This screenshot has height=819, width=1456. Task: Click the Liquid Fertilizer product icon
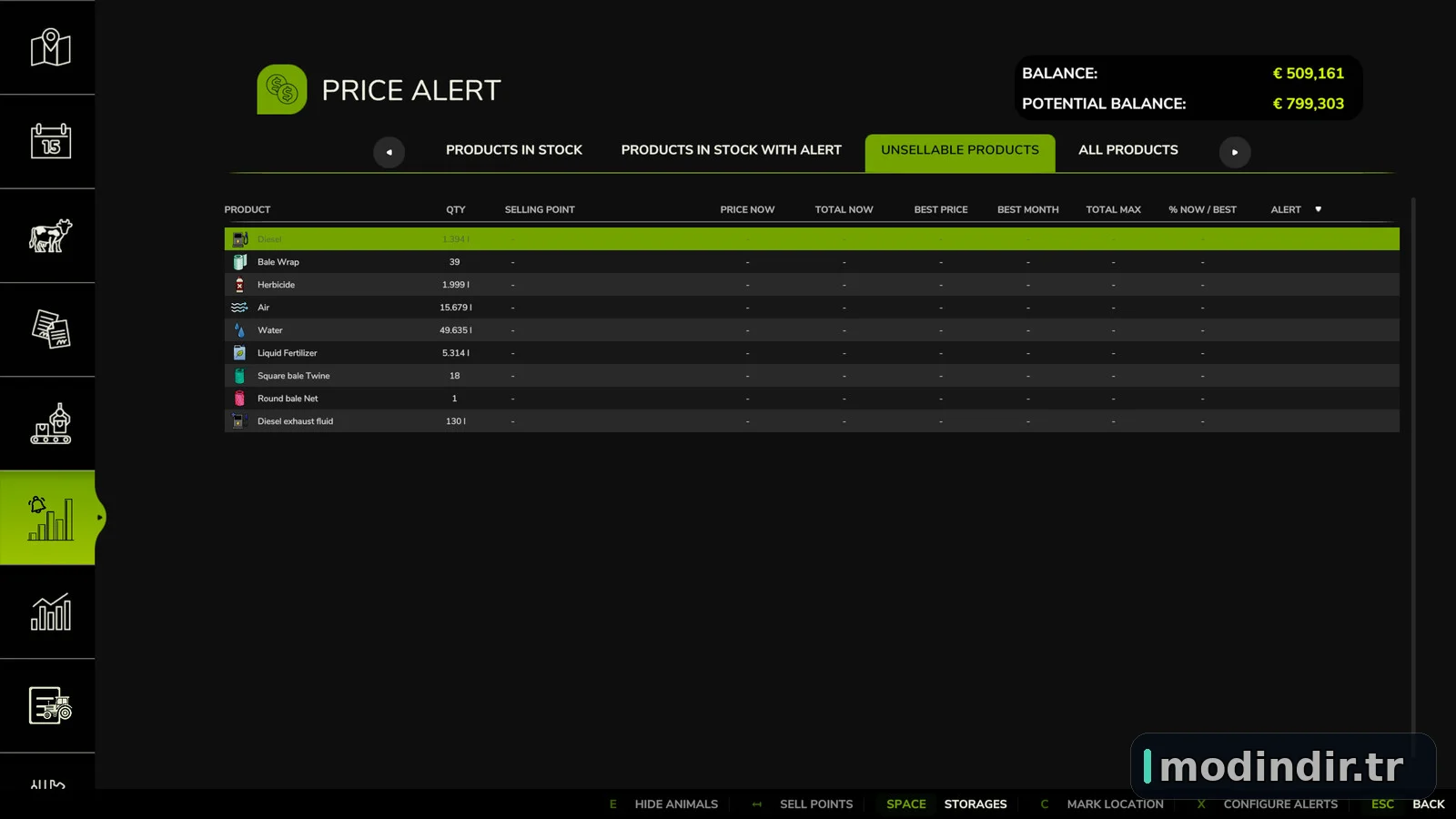tap(239, 353)
